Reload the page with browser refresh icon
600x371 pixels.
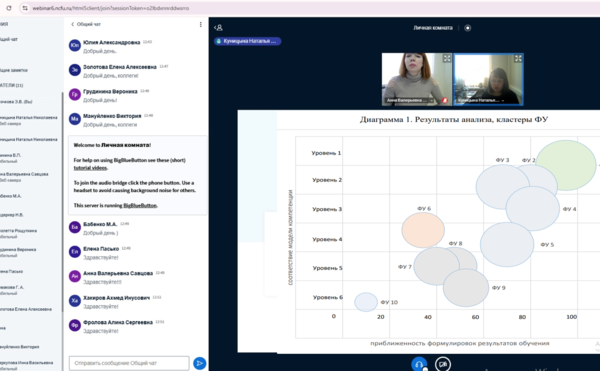pos(9,8)
